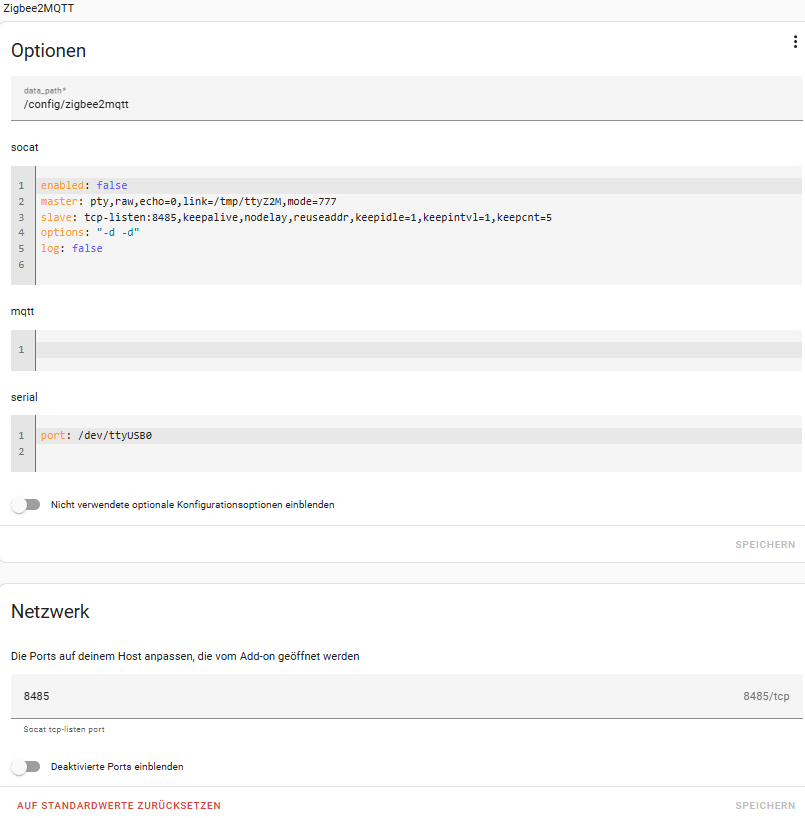Click the data_path input field

tap(400, 103)
